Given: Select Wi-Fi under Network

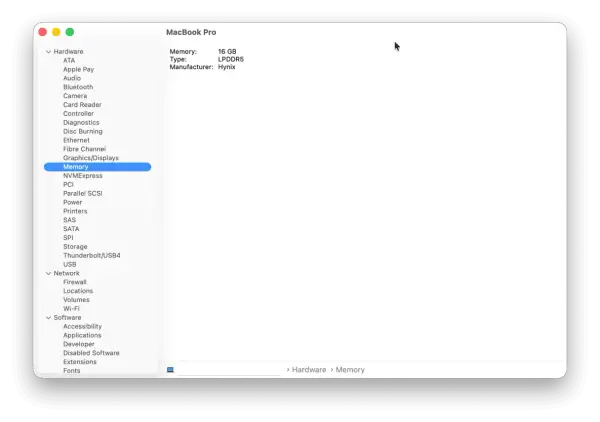Looking at the screenshot, I should pyautogui.click(x=71, y=308).
